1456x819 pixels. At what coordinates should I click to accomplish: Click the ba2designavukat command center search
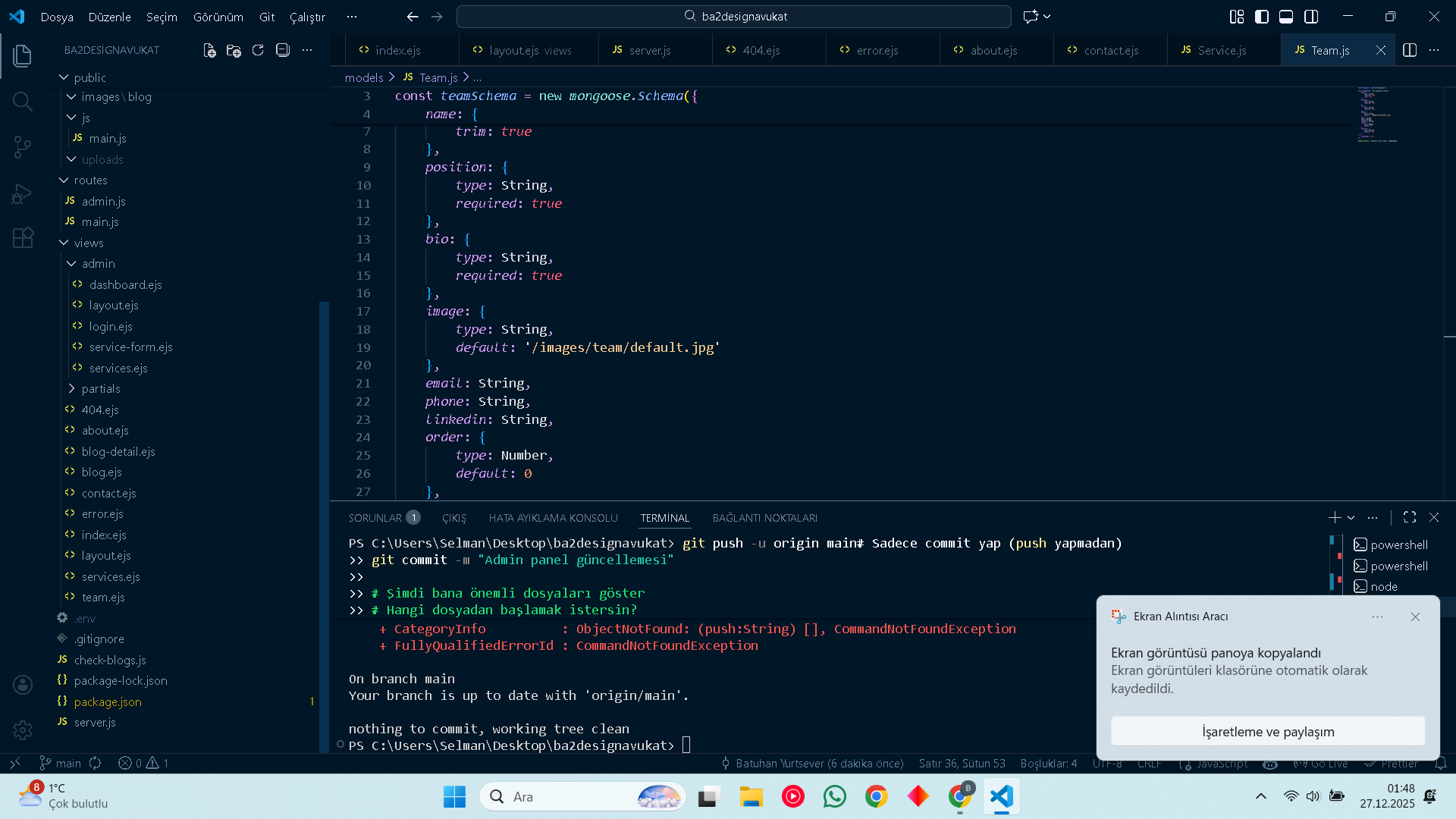click(x=733, y=16)
